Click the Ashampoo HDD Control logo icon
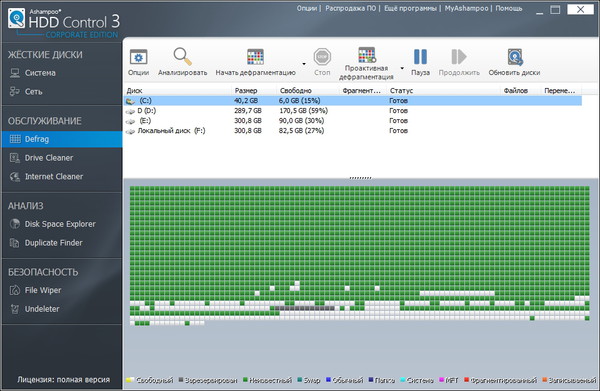Screen dimensions: 600x391 tap(16, 18)
